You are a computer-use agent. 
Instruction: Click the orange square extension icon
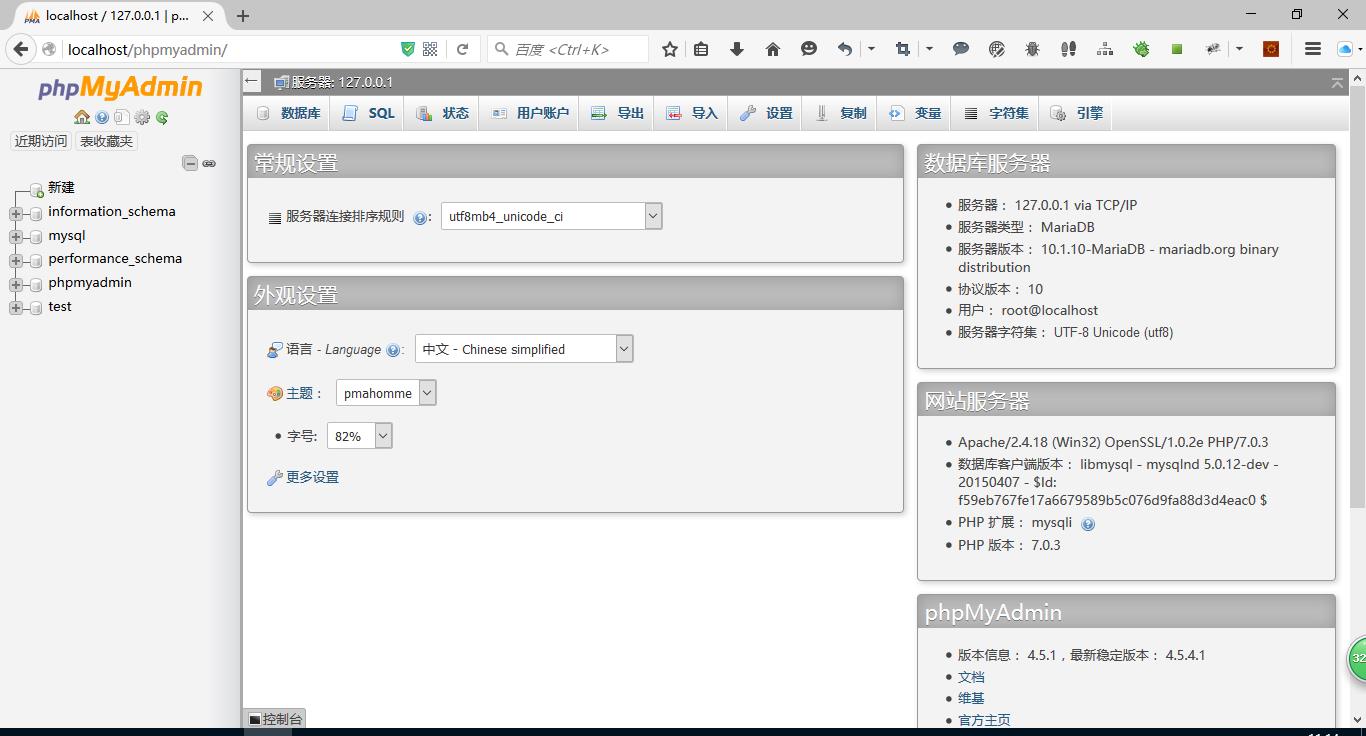point(1271,49)
